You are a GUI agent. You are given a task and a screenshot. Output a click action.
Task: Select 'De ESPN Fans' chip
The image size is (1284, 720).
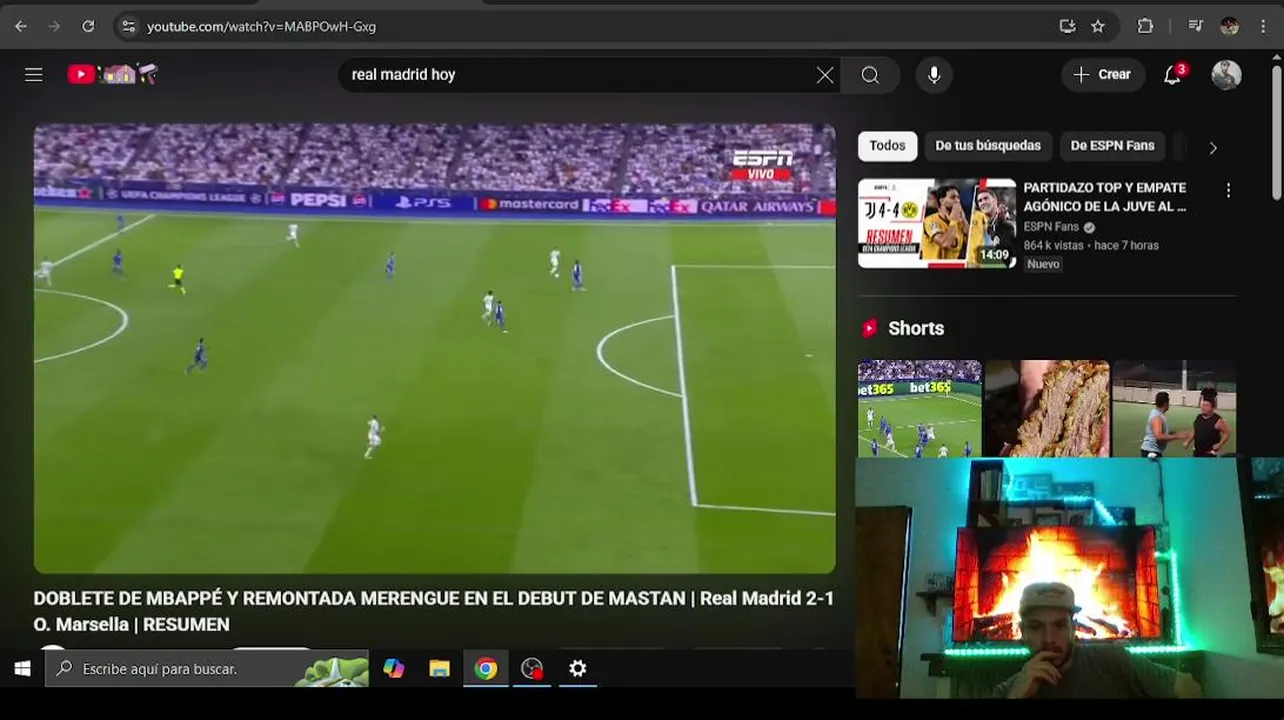coord(1112,146)
